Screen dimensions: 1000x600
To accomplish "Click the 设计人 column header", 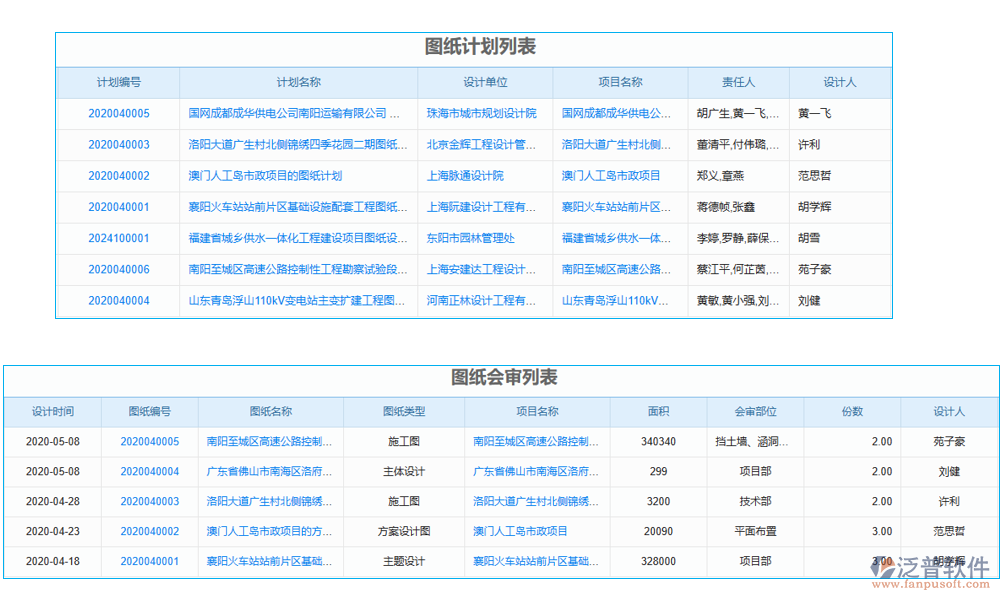I will click(840, 82).
